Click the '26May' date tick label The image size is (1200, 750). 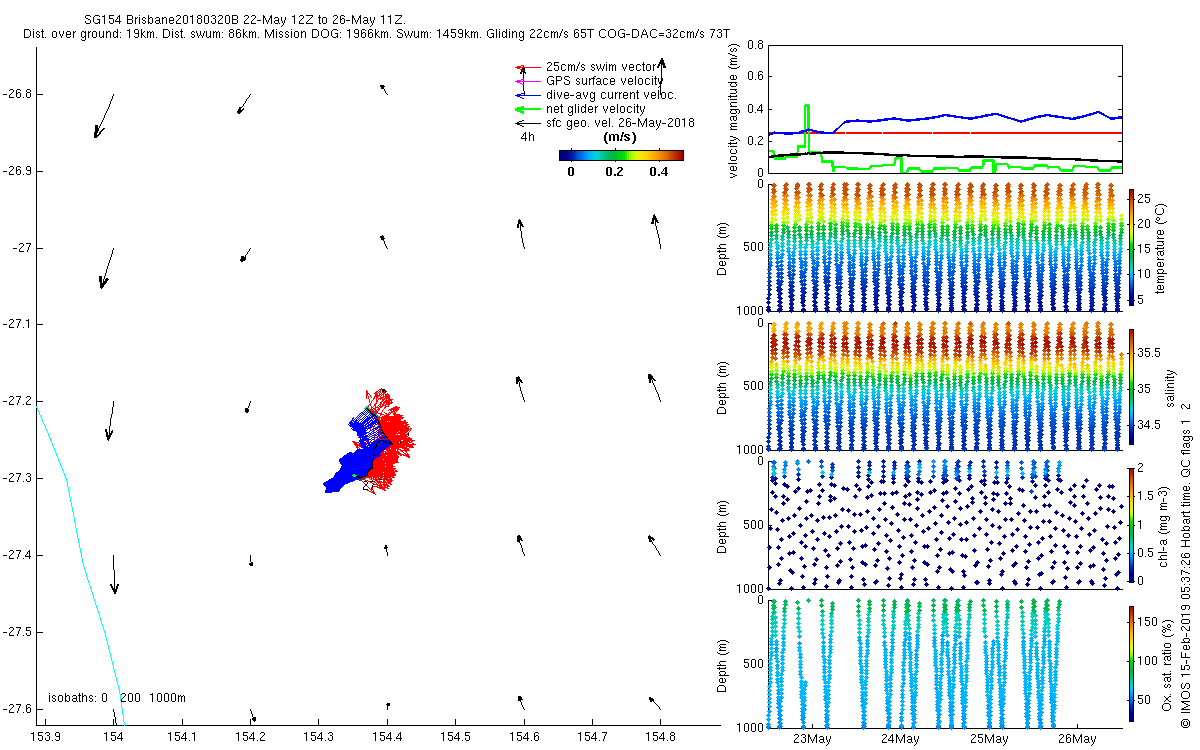(1076, 739)
